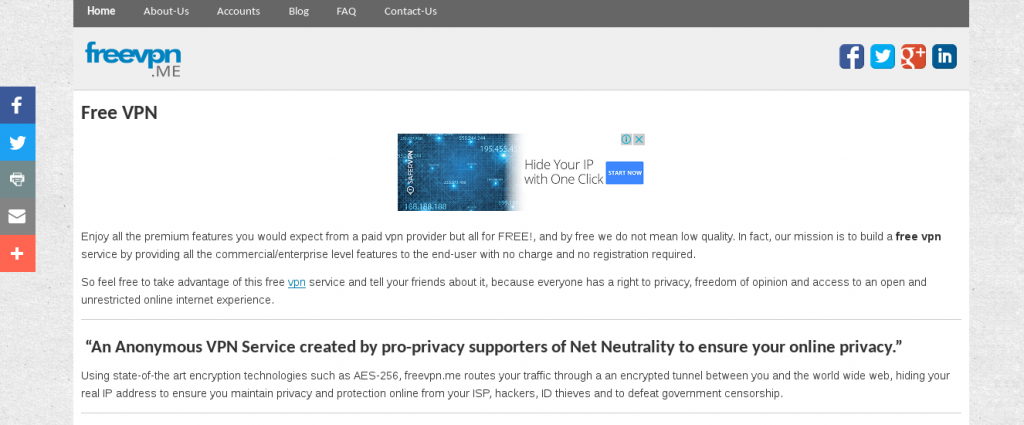
Task: Follow the "vpn" hyperlink in the paragraph
Action: click(296, 283)
